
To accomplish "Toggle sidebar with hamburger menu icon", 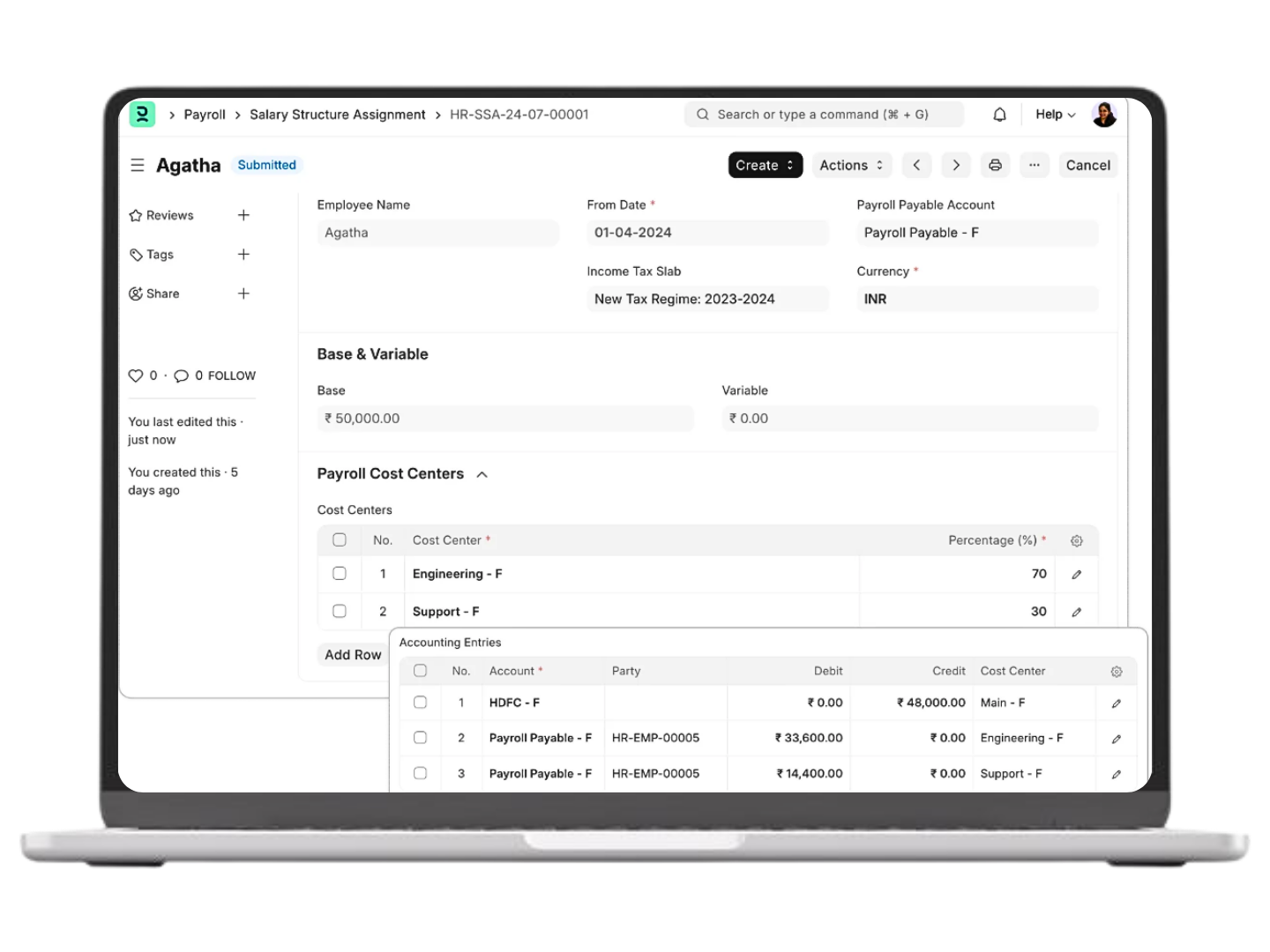I will [138, 165].
